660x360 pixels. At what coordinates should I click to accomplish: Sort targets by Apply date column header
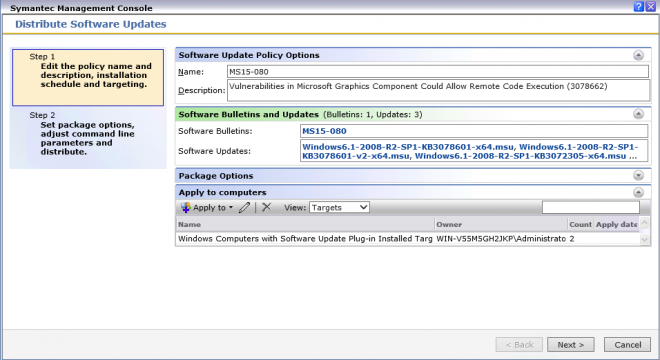(617, 224)
